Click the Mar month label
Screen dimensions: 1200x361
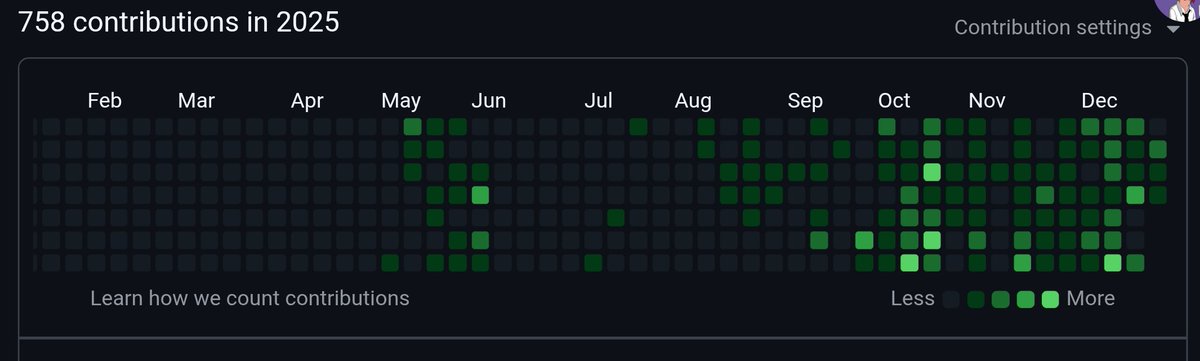[196, 101]
